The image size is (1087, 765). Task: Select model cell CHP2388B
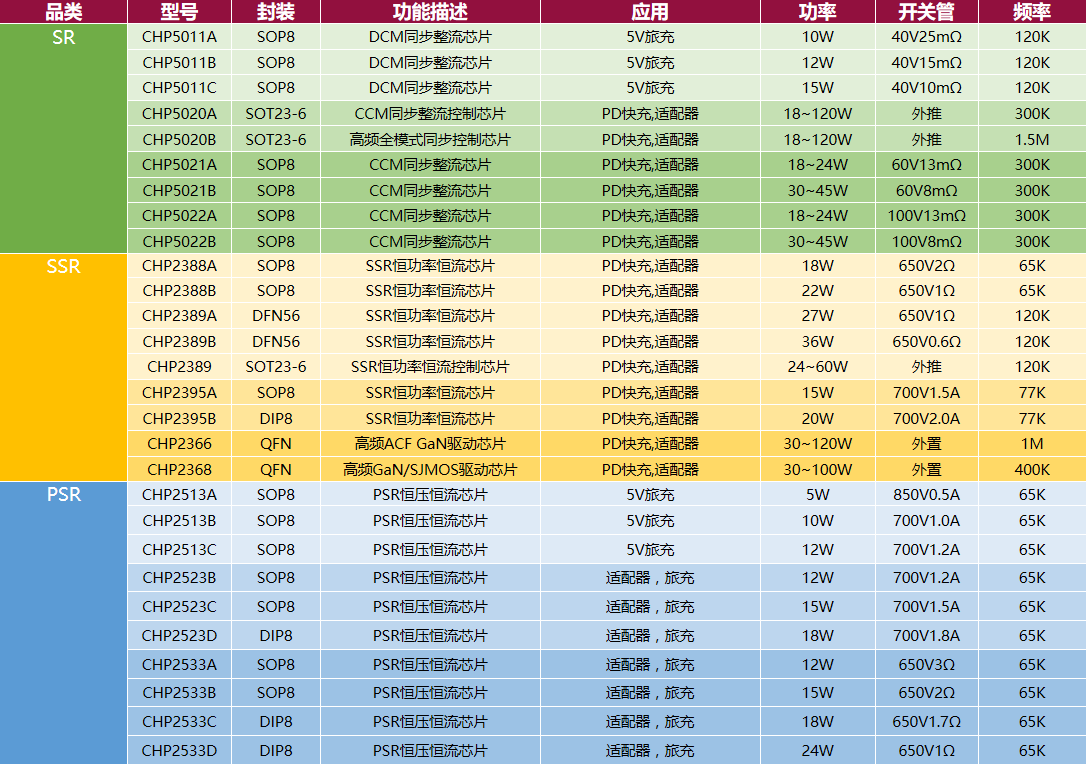pyautogui.click(x=180, y=291)
